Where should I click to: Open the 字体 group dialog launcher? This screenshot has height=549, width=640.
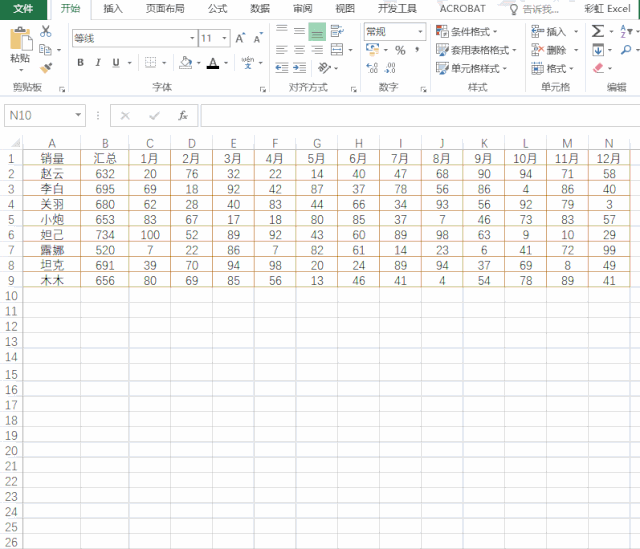click(x=263, y=89)
